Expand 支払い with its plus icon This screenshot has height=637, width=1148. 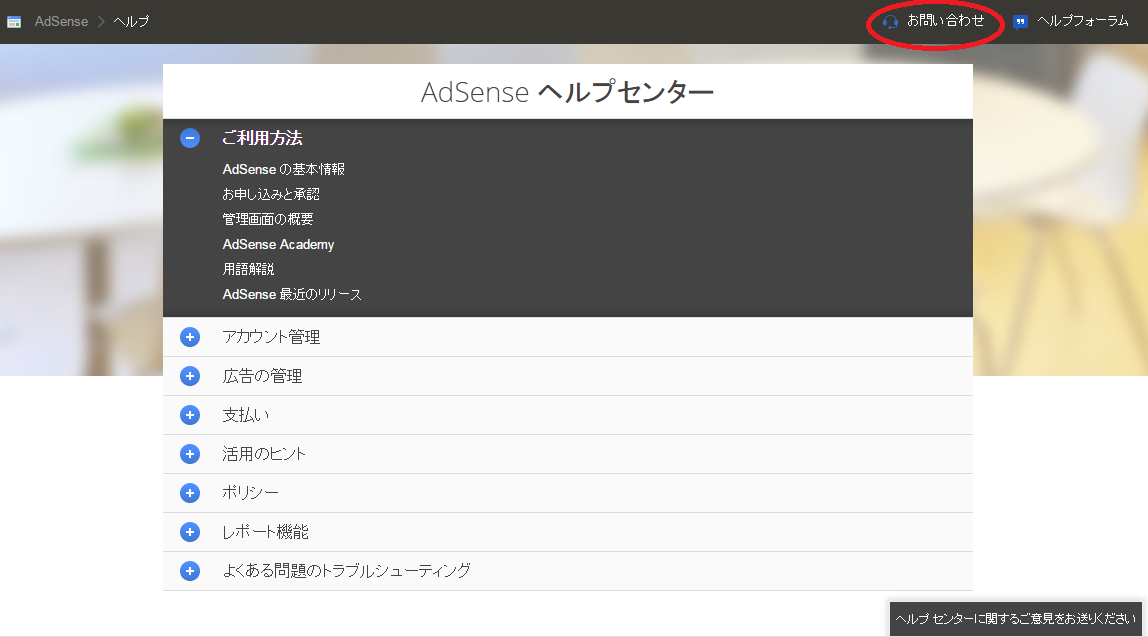point(190,415)
